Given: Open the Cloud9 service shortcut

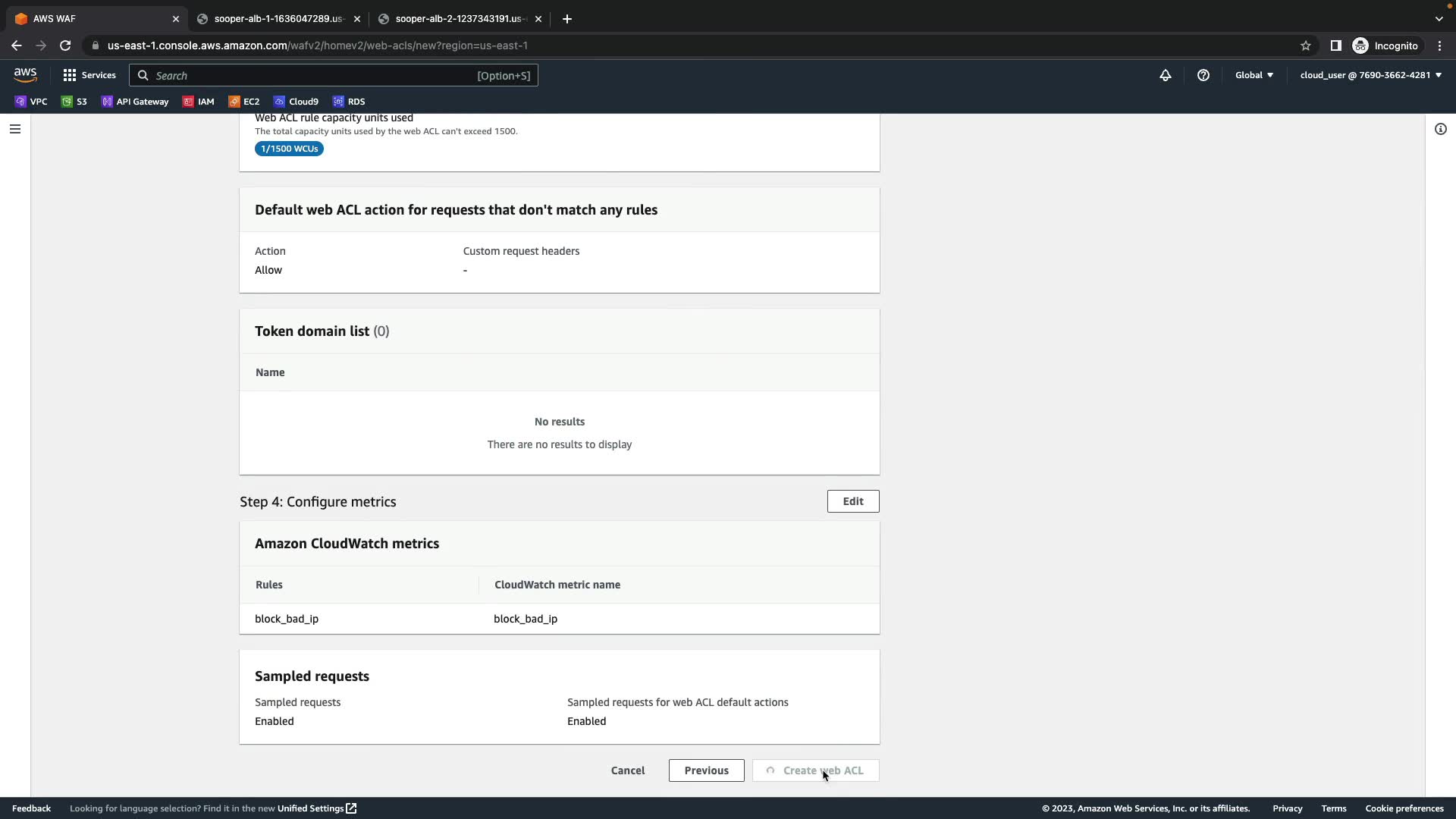Looking at the screenshot, I should pyautogui.click(x=297, y=102).
